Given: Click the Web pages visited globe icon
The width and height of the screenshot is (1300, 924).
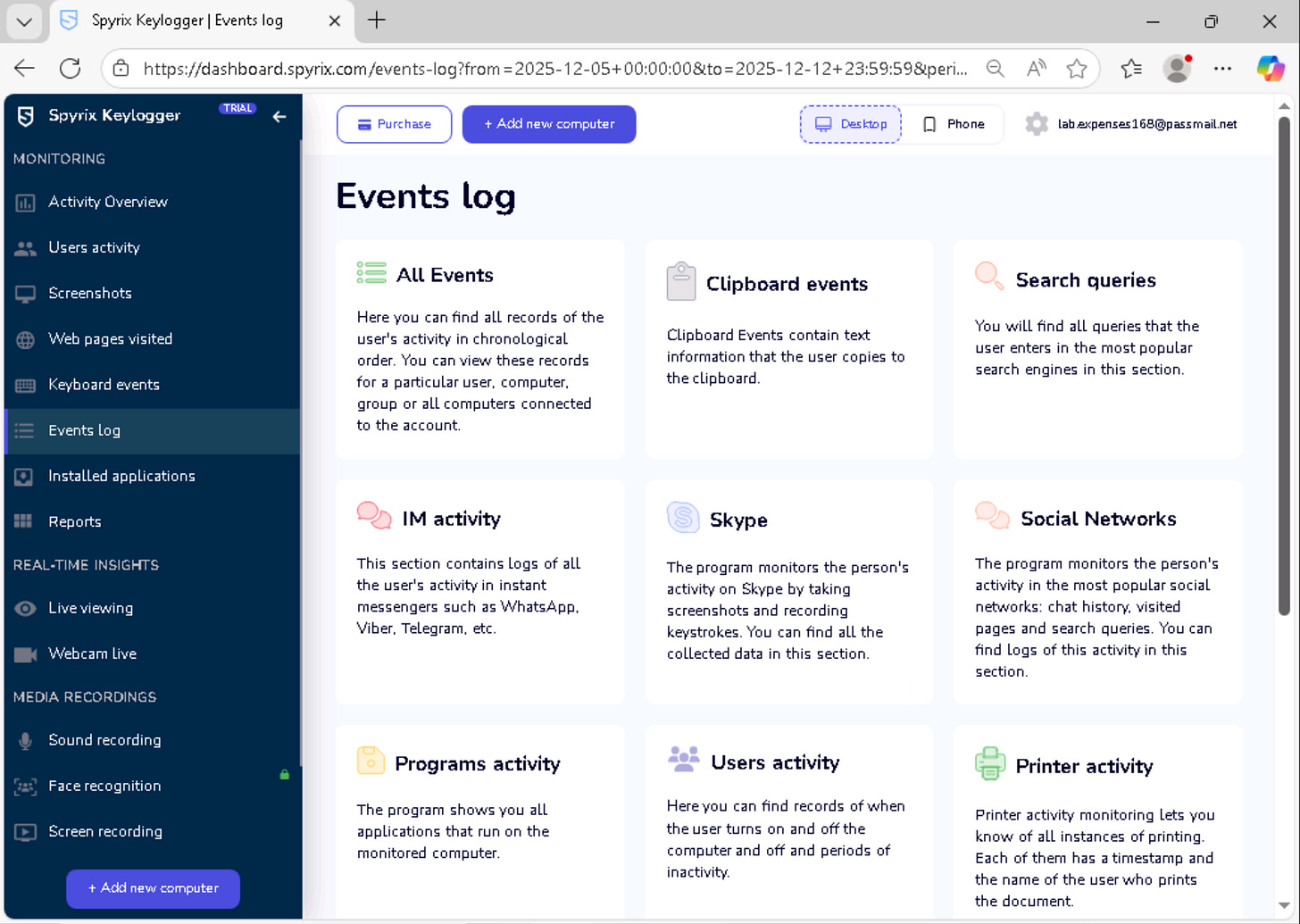Looking at the screenshot, I should click(25, 339).
